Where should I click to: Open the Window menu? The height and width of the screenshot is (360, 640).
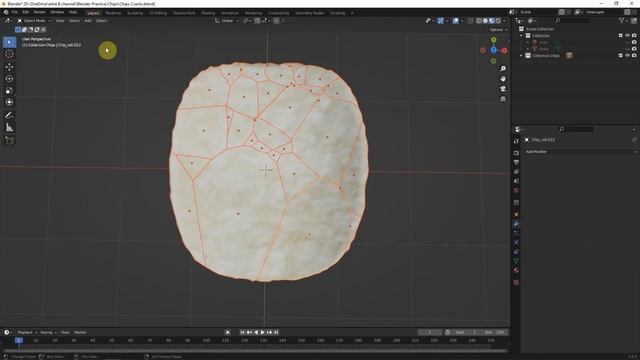click(x=57, y=13)
